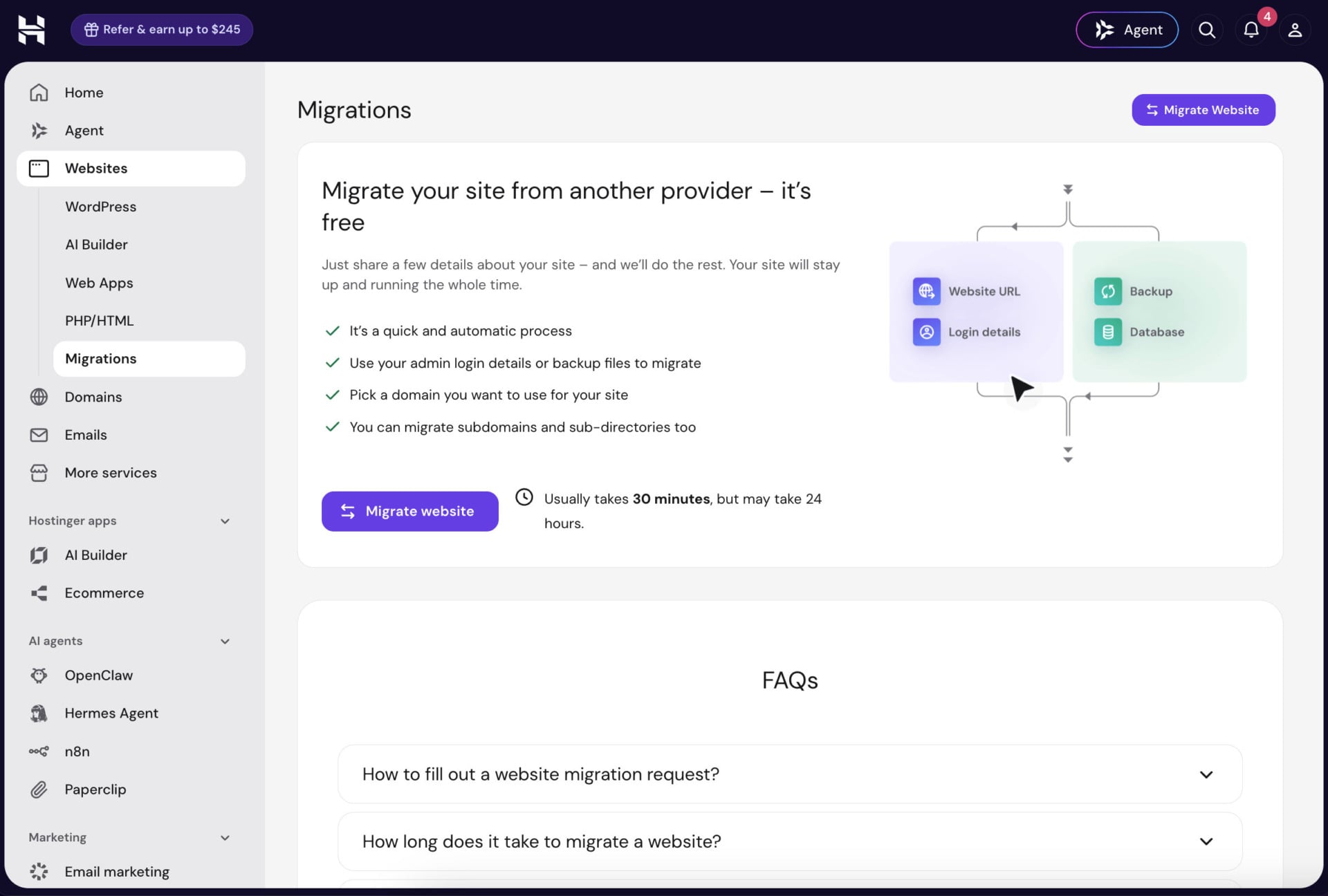The image size is (1328, 896).
Task: Click the Backup refresh icon
Action: pos(1107,291)
